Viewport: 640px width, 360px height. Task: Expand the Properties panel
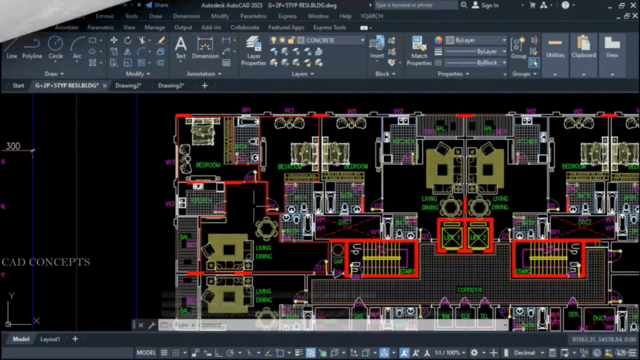pos(453,74)
